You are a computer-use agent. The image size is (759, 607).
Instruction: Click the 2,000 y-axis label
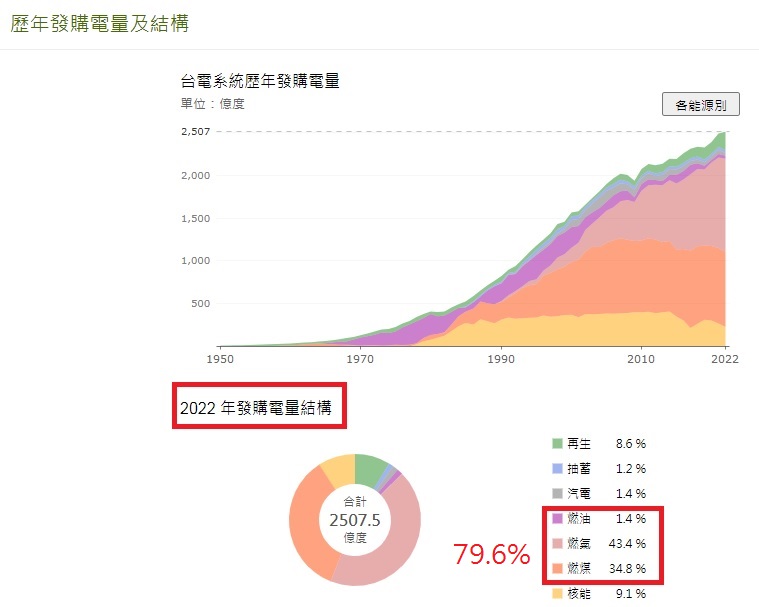tap(196, 175)
